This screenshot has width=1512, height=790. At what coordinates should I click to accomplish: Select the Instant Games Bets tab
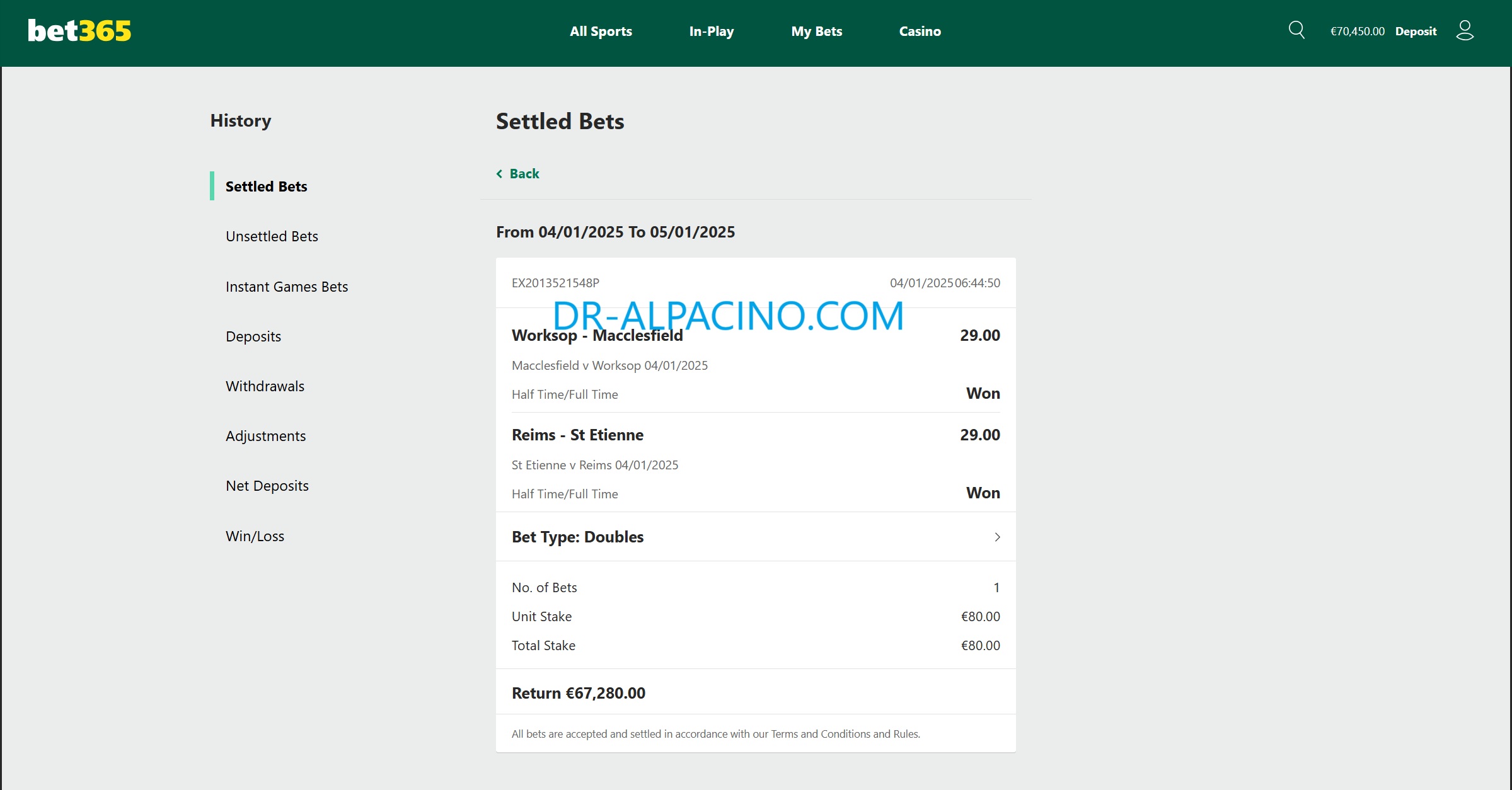tap(286, 286)
